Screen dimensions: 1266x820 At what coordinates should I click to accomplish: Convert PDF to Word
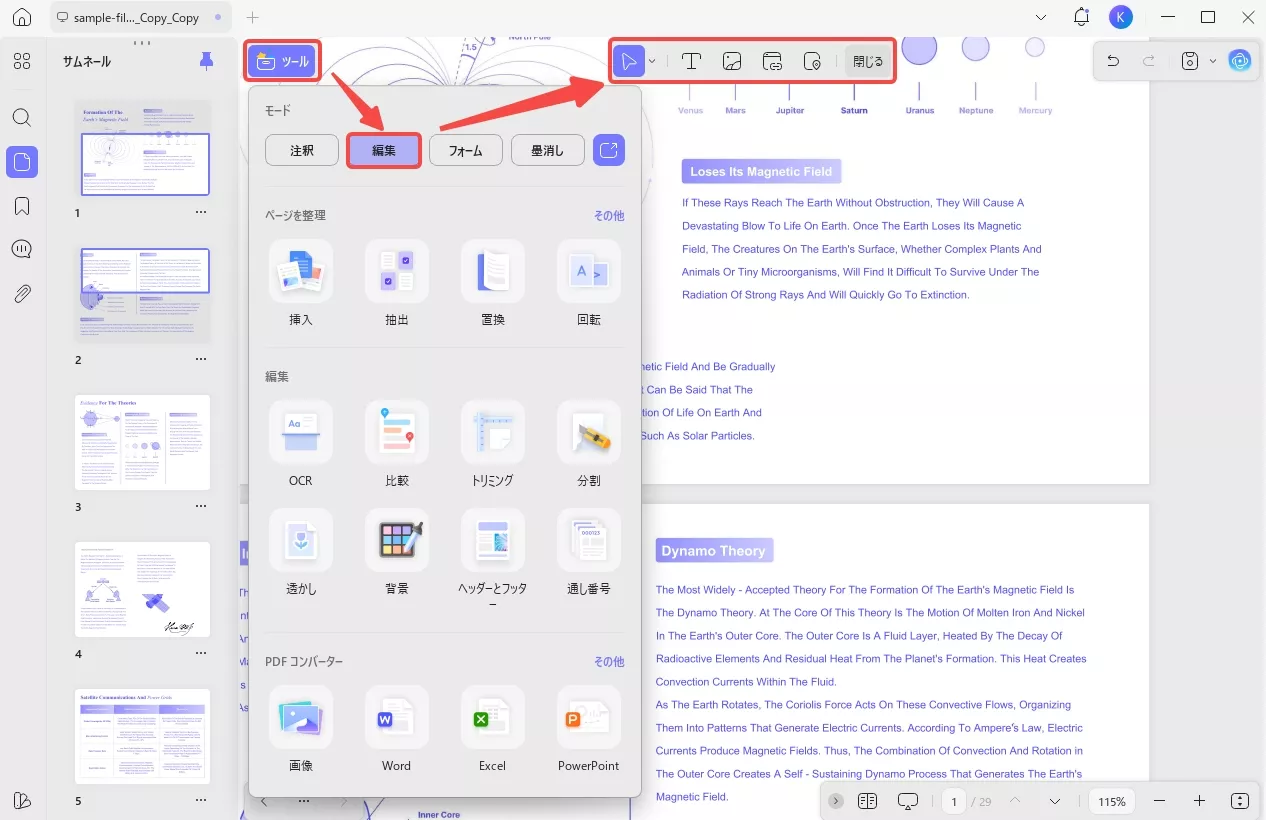coord(397,730)
